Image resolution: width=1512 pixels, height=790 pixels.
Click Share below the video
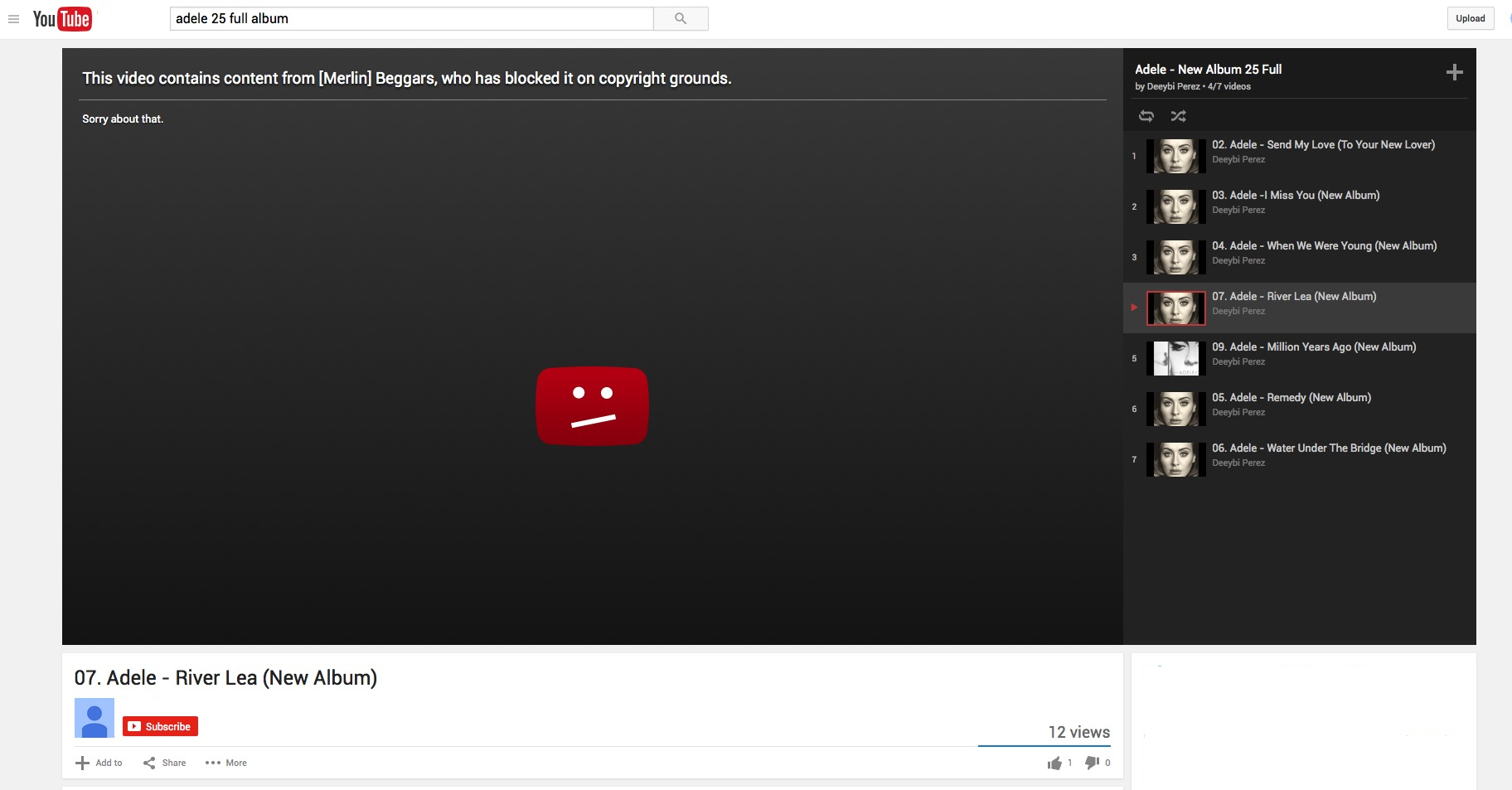(164, 763)
